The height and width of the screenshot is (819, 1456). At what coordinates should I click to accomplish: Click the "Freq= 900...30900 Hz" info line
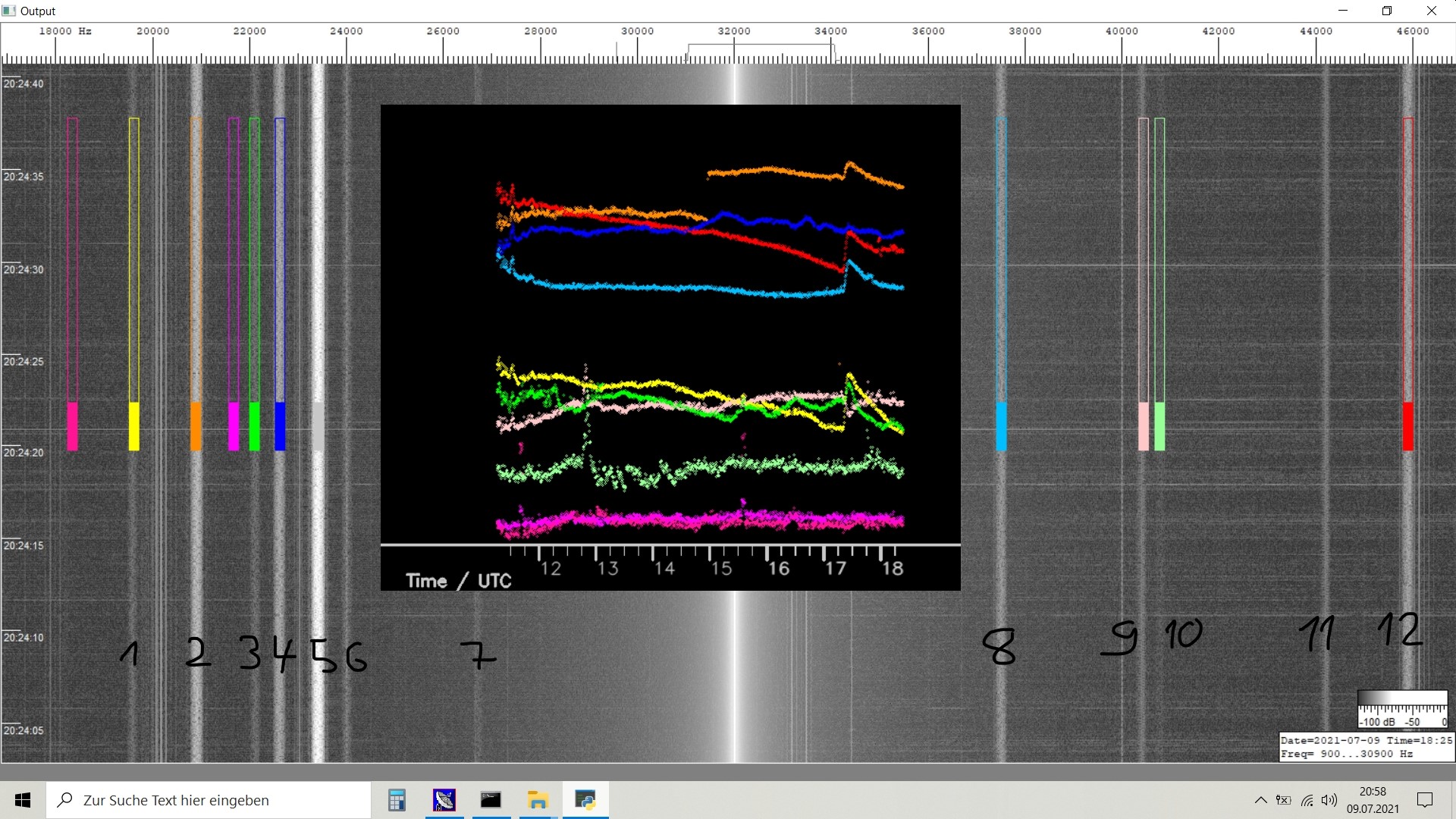(x=1347, y=754)
